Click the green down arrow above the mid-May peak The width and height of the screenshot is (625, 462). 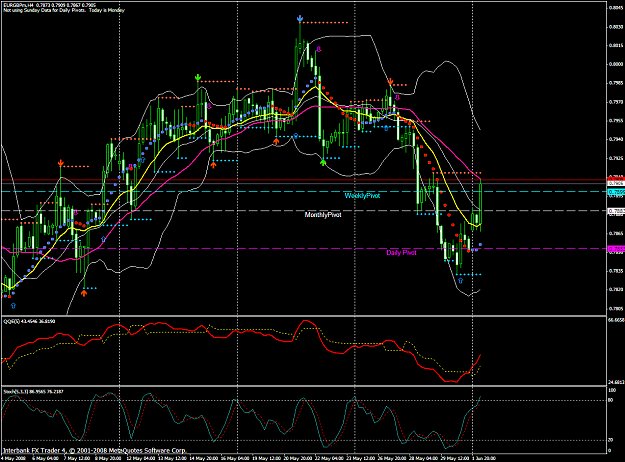pos(198,77)
